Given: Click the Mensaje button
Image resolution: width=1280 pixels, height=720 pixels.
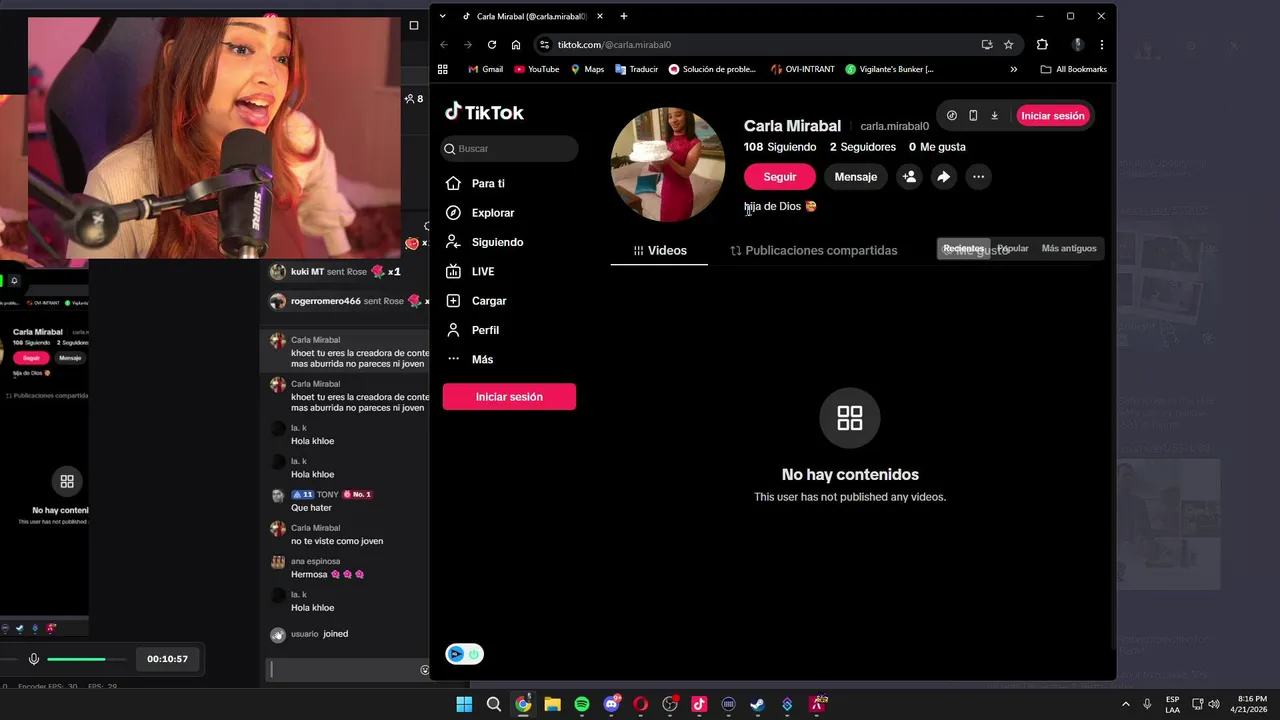Looking at the screenshot, I should pos(855,177).
